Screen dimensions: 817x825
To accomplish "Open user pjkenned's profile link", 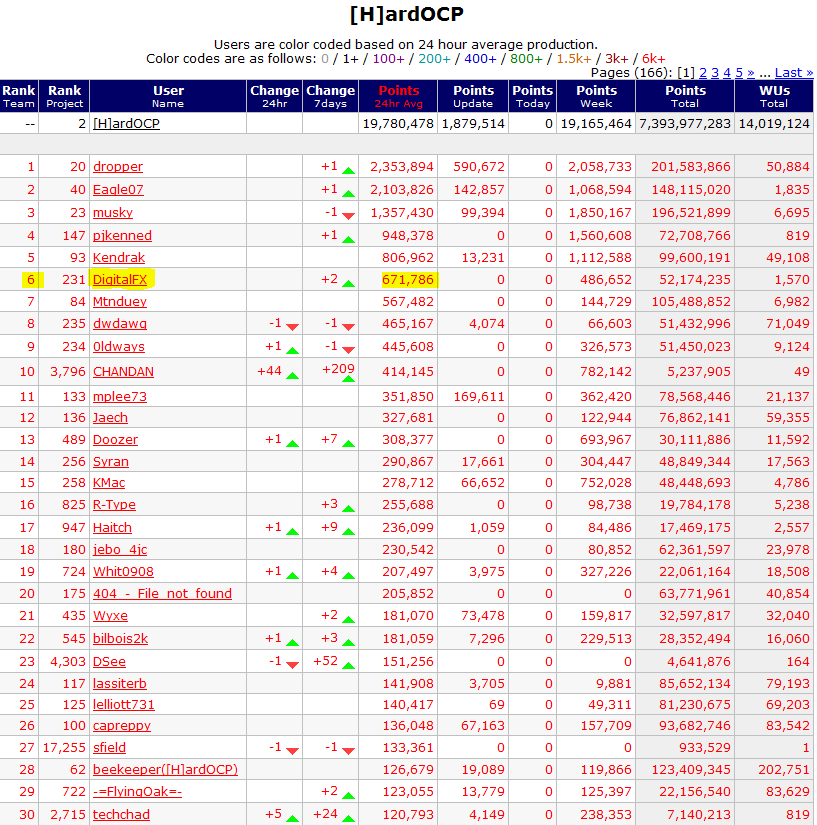I will click(x=122, y=236).
